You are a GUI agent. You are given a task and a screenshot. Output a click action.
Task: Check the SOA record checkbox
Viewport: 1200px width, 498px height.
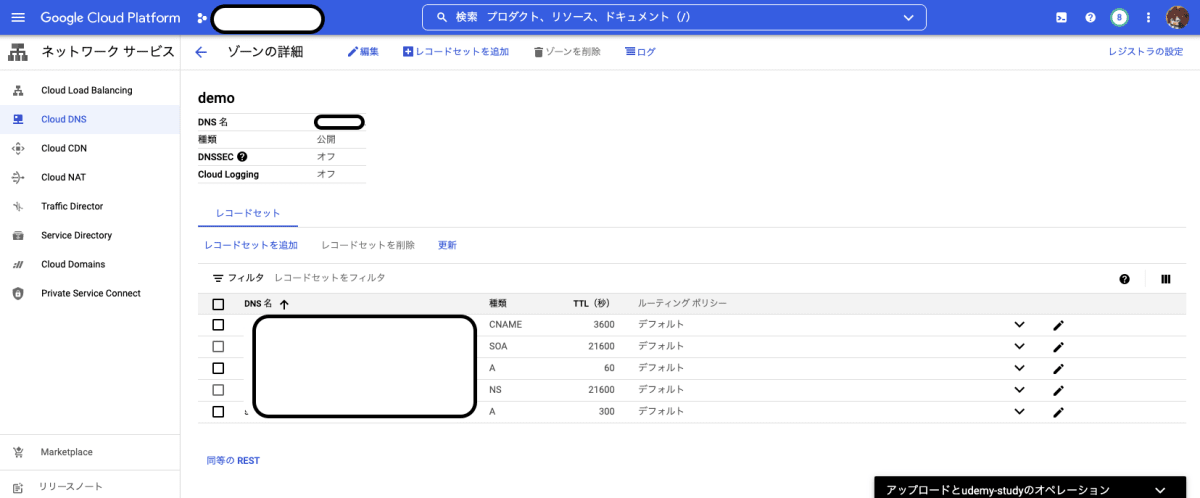218,347
